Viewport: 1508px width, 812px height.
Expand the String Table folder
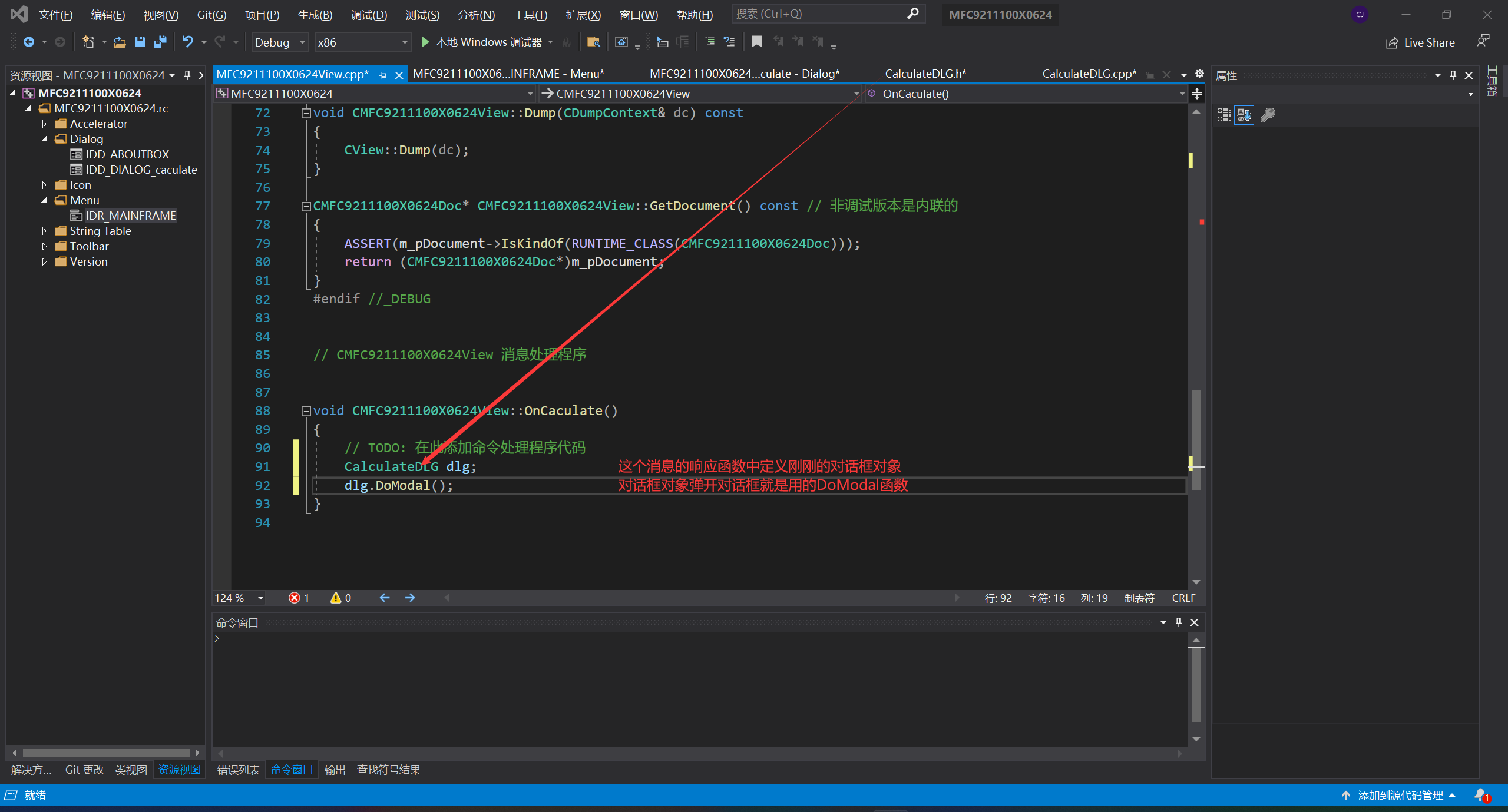(x=44, y=231)
